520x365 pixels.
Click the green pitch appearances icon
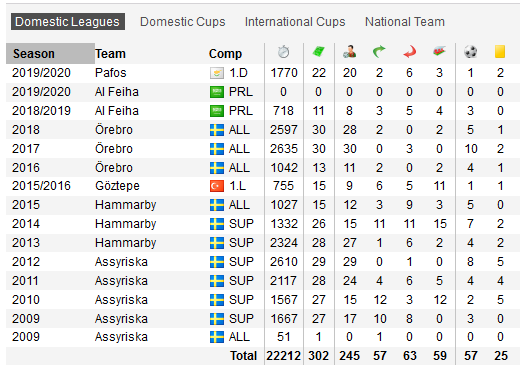coord(318,52)
